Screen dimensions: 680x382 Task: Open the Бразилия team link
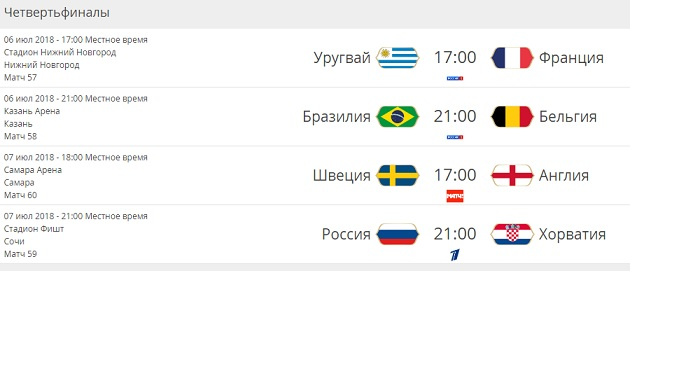click(x=337, y=117)
